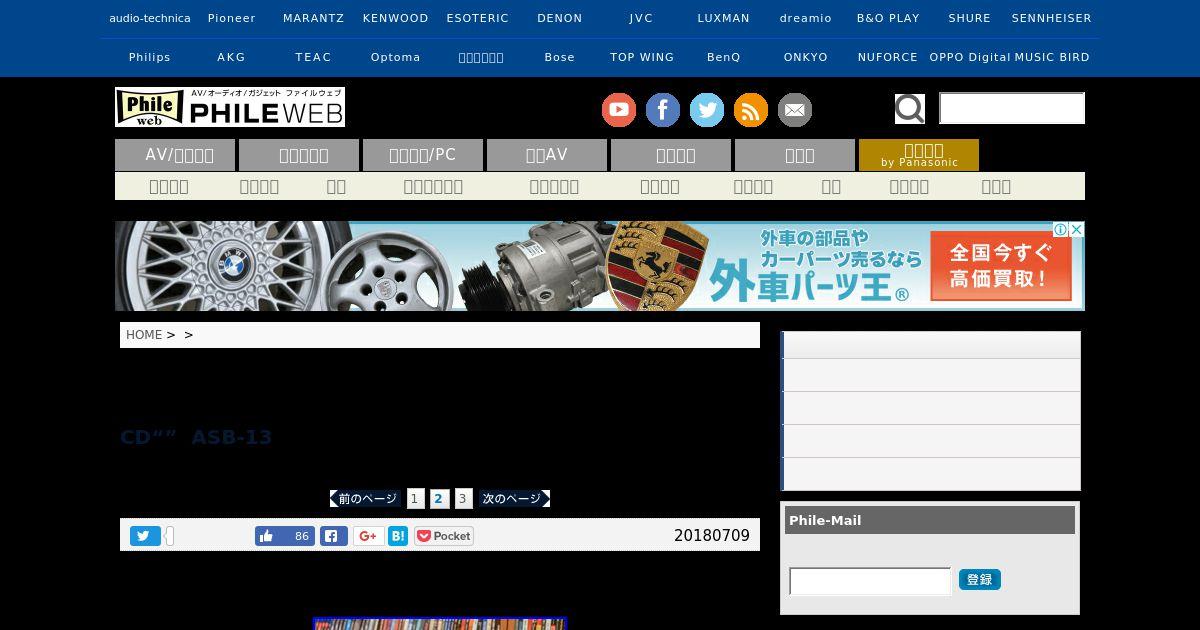The image size is (1200, 630).
Task: Share the article on Google Plus
Action: point(368,536)
